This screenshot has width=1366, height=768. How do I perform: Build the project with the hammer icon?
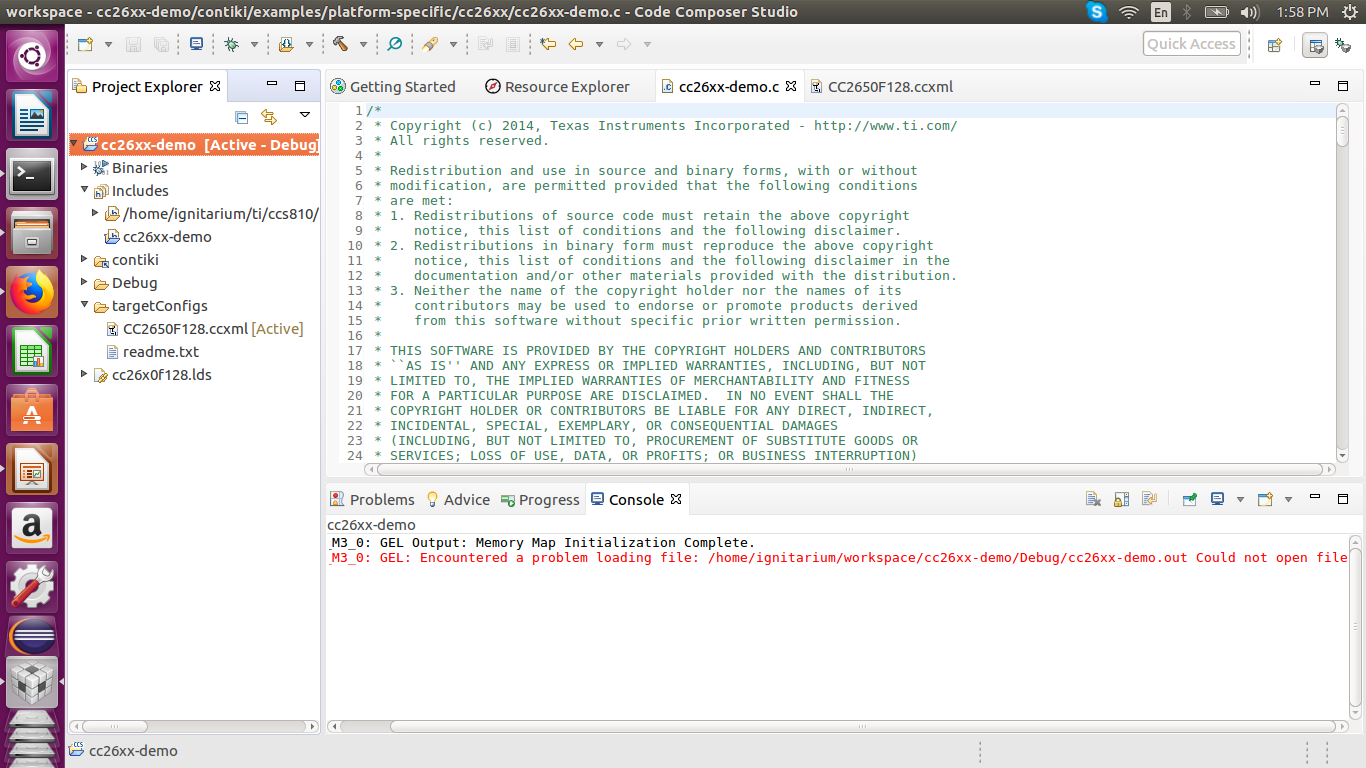pos(340,44)
